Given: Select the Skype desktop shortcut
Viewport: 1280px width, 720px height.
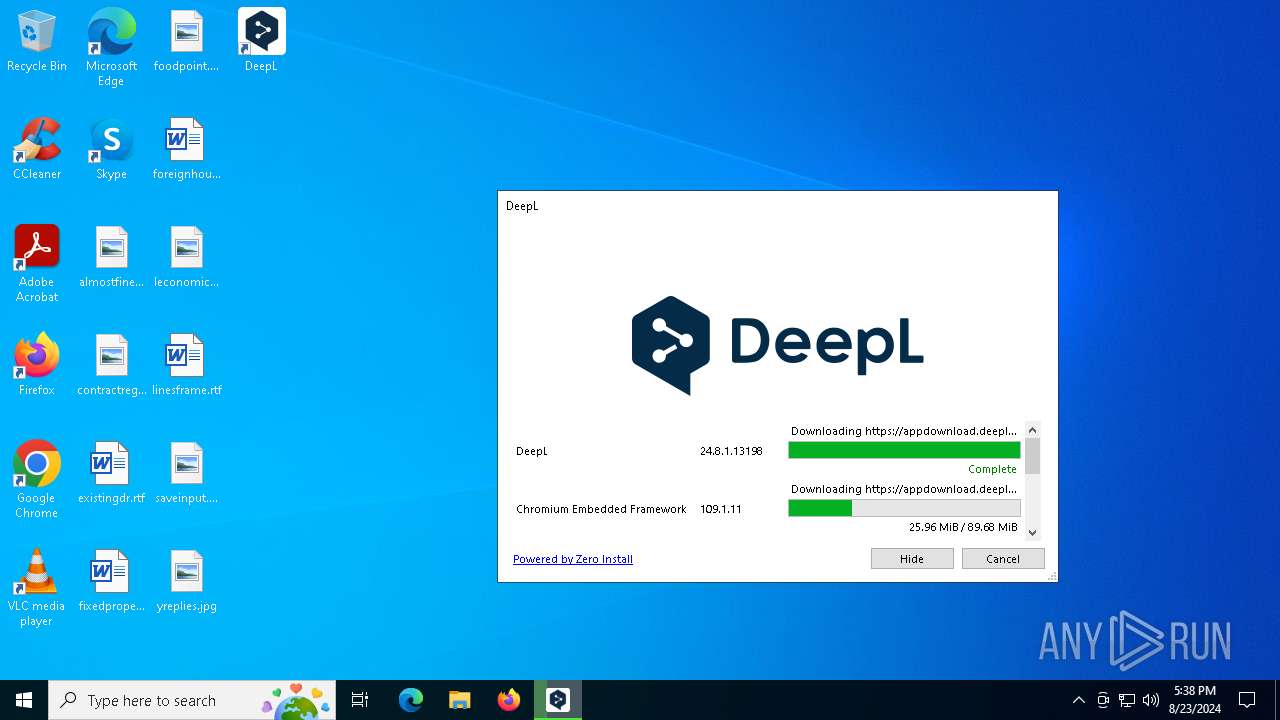Looking at the screenshot, I should click(x=111, y=150).
